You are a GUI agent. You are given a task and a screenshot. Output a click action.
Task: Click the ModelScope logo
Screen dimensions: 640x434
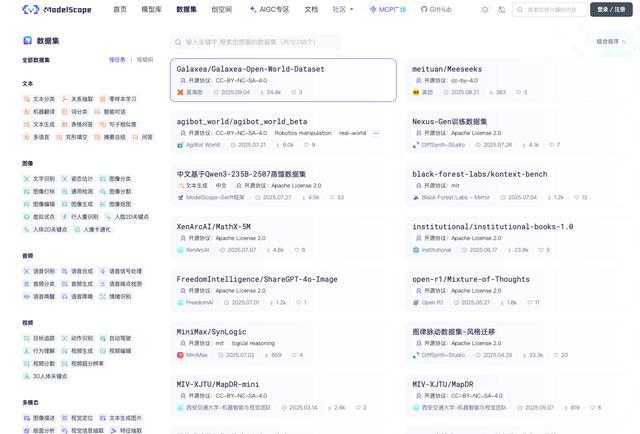pyautogui.click(x=59, y=9)
